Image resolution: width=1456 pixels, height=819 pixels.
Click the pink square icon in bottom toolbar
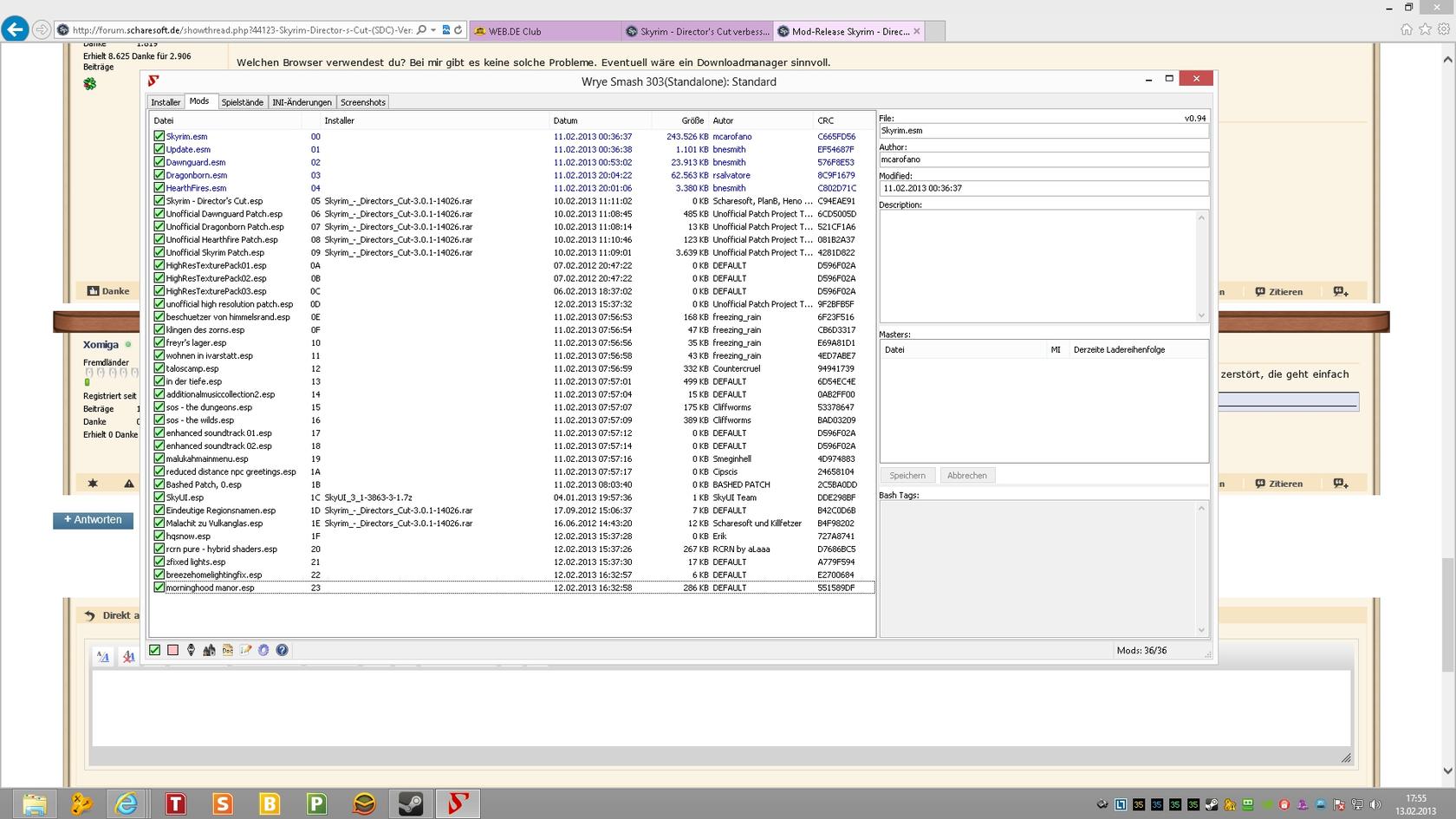click(x=172, y=650)
